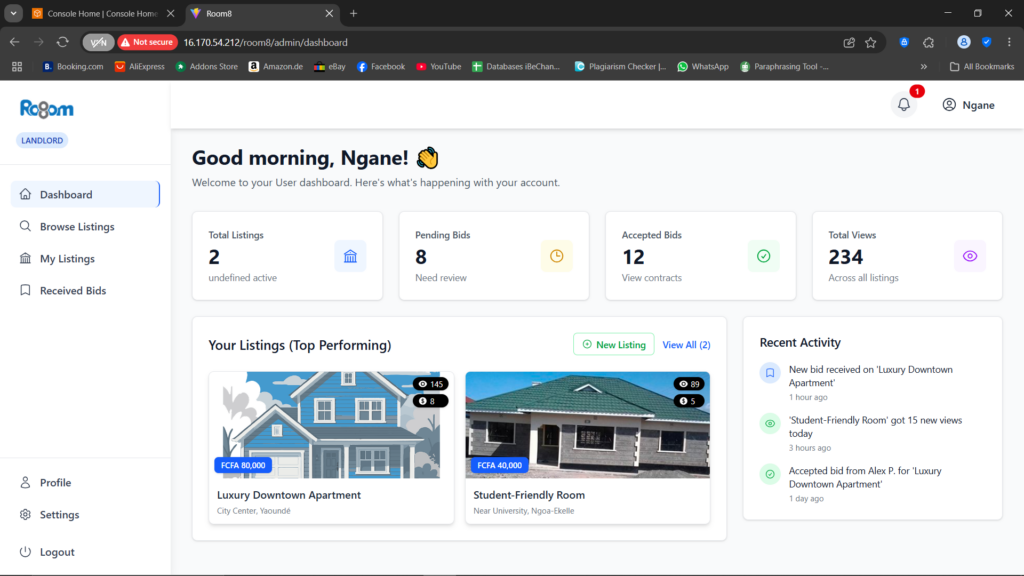1024x576 pixels.
Task: Open the Amazon.de bookmark
Action: pyautogui.click(x=276, y=67)
